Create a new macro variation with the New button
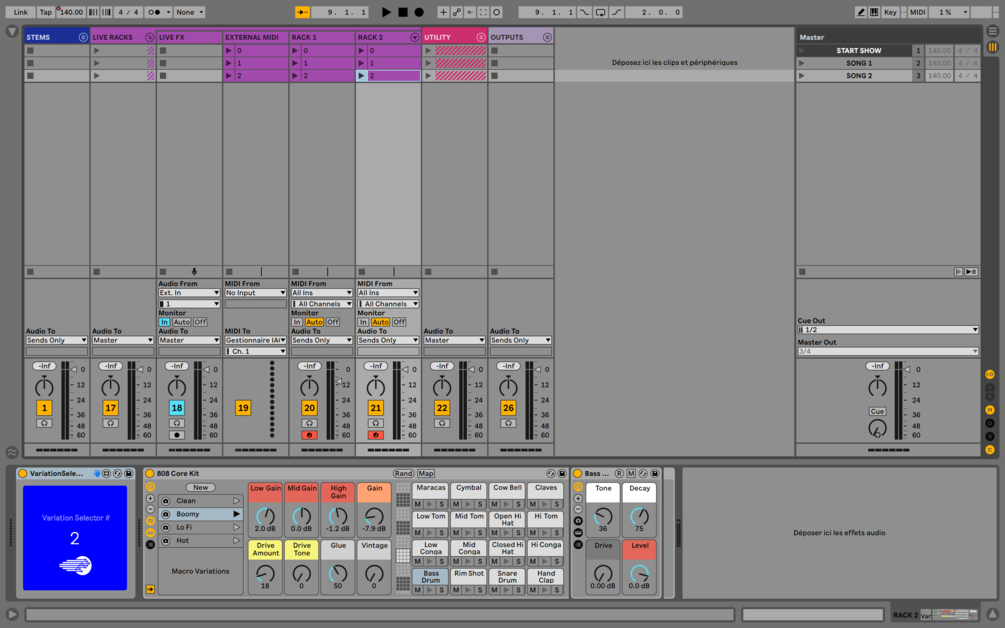Viewport: 1005px width, 628px height. click(x=200, y=487)
